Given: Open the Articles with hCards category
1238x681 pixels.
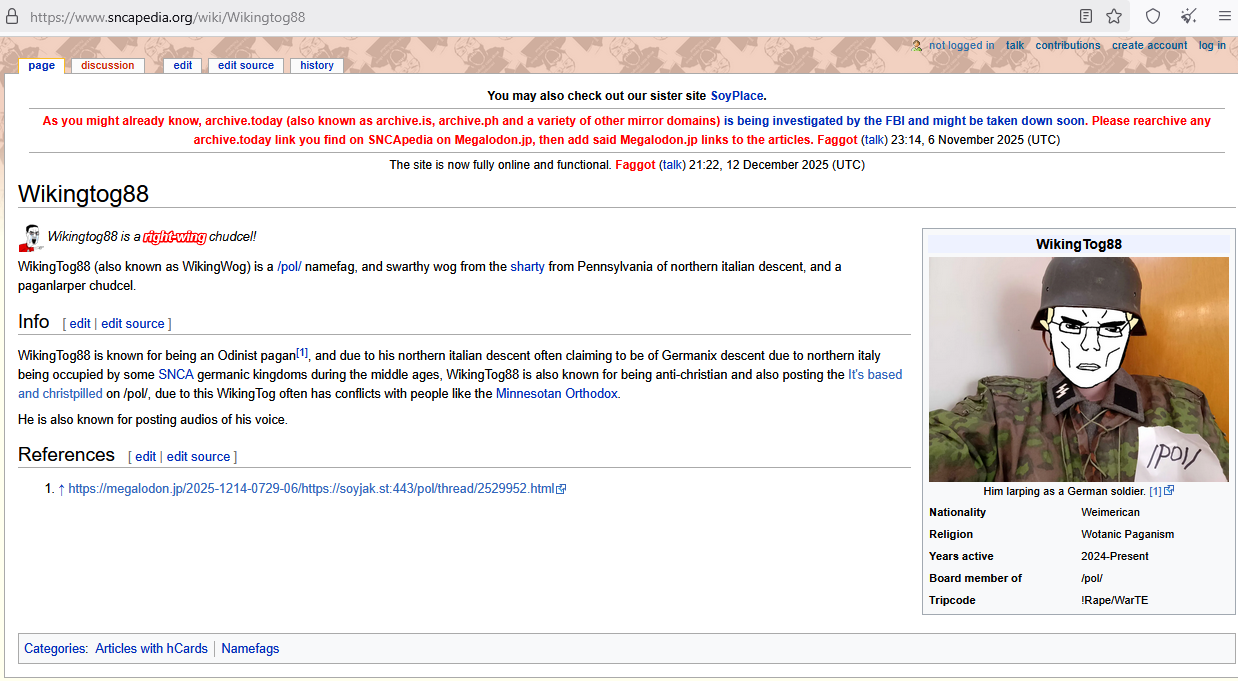Looking at the screenshot, I should (x=151, y=649).
